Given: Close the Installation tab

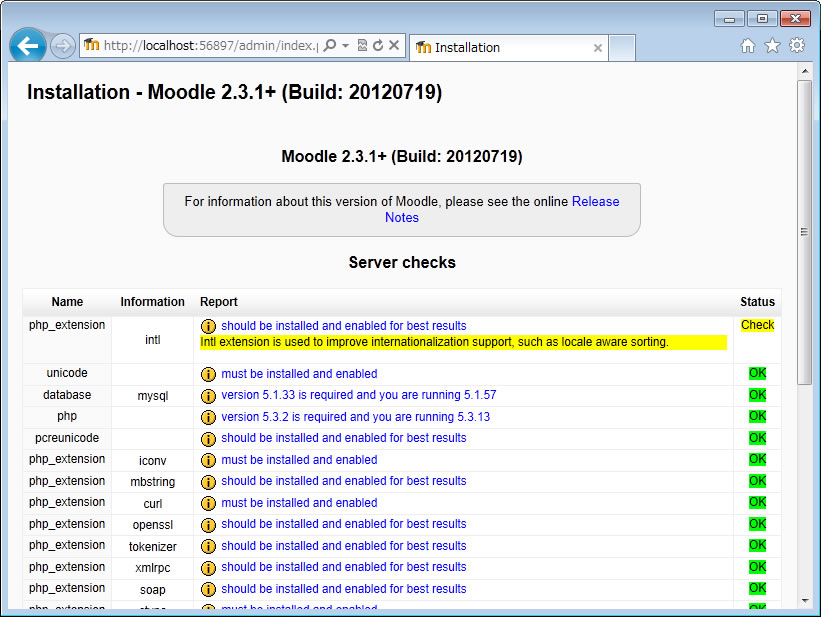Looking at the screenshot, I should point(598,47).
